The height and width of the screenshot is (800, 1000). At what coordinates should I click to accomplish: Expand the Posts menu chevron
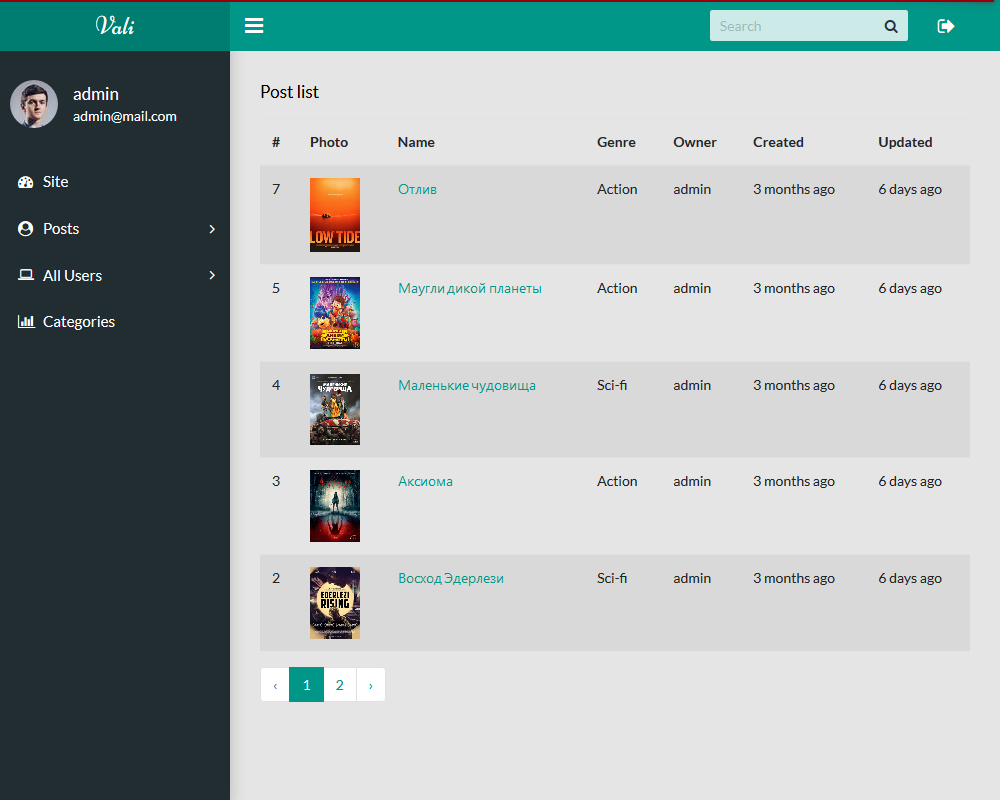click(212, 229)
